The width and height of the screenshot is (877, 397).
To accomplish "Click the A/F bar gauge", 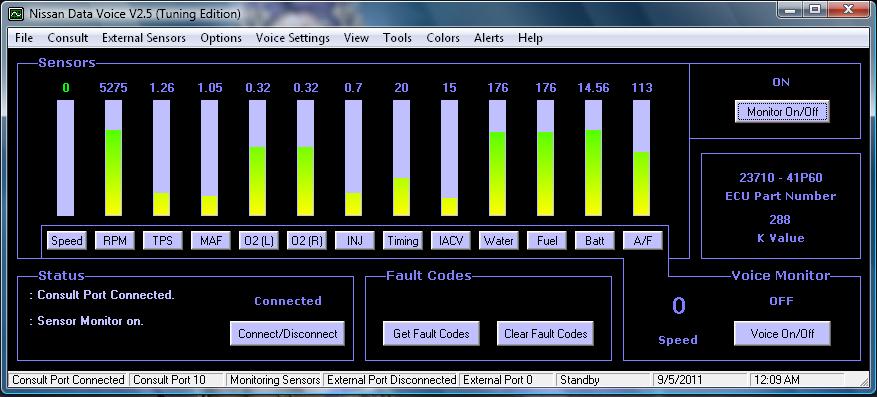I will tap(642, 158).
